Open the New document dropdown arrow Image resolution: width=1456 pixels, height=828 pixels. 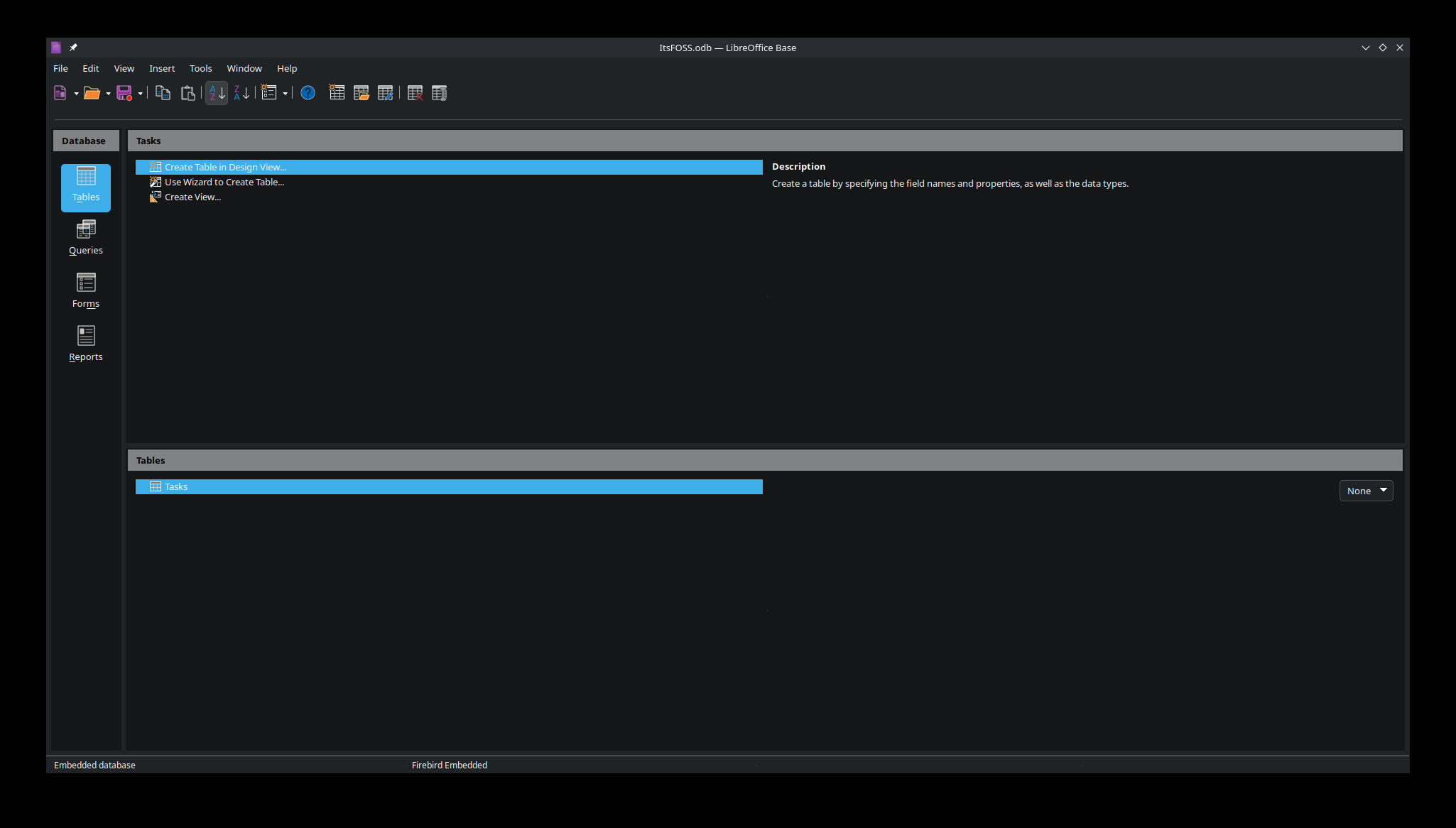point(76,93)
